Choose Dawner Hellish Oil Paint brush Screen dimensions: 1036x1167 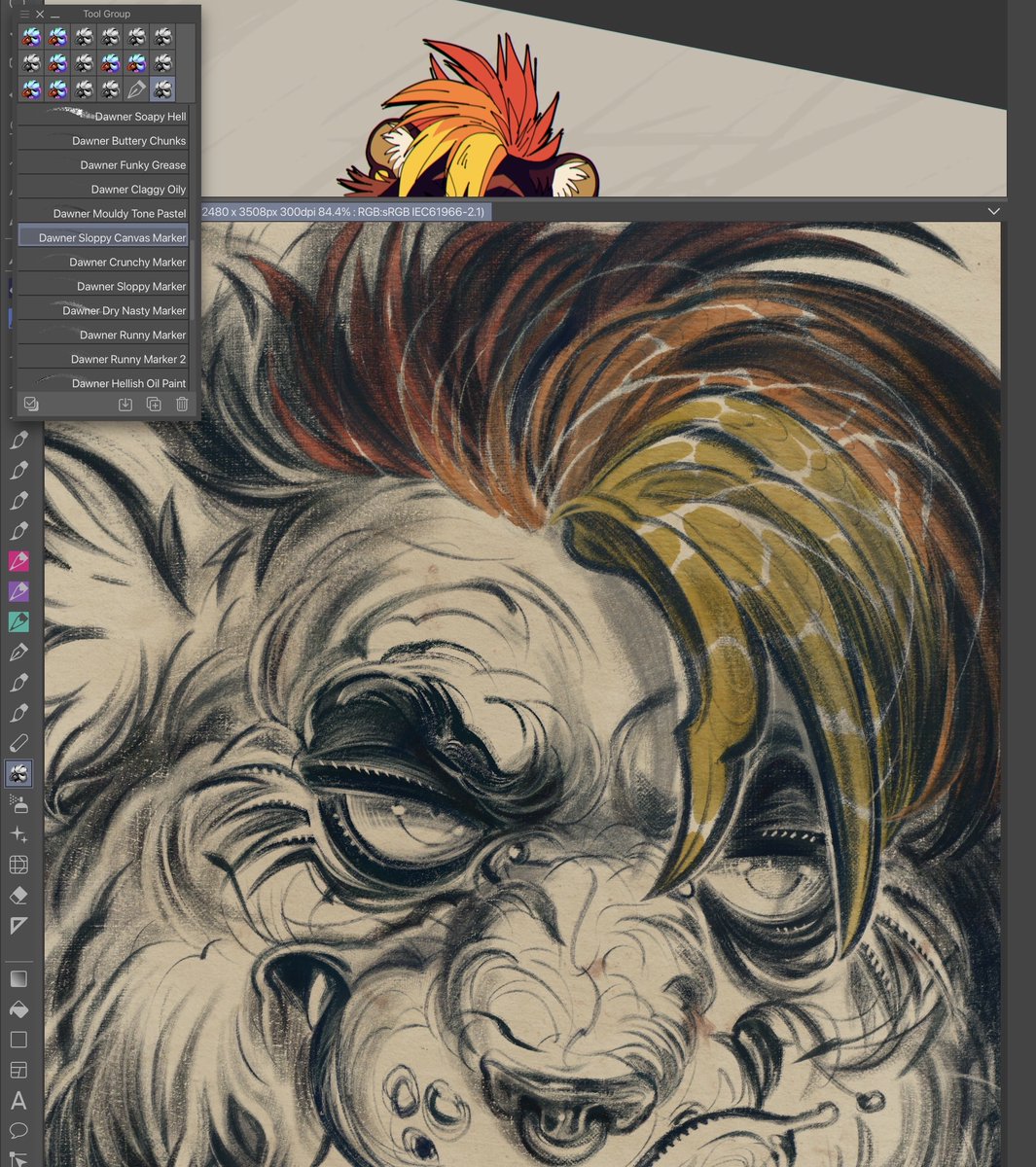pos(103,382)
